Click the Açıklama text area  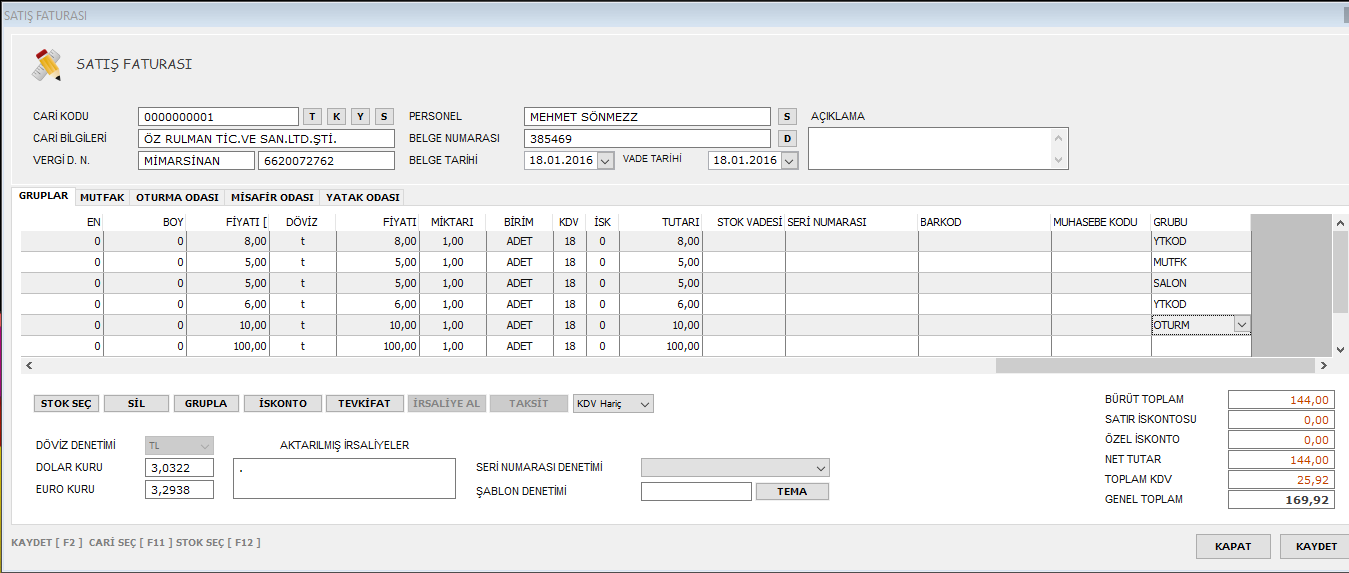tap(930, 148)
